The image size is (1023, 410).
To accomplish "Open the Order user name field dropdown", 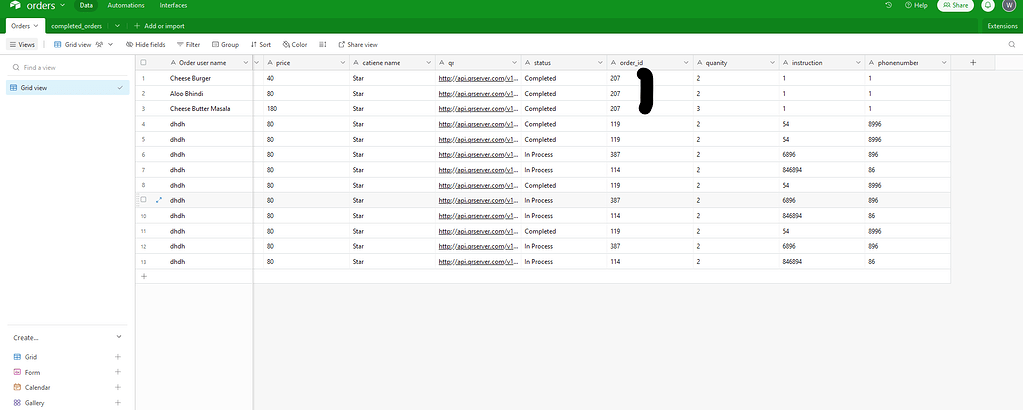I will (x=245, y=63).
